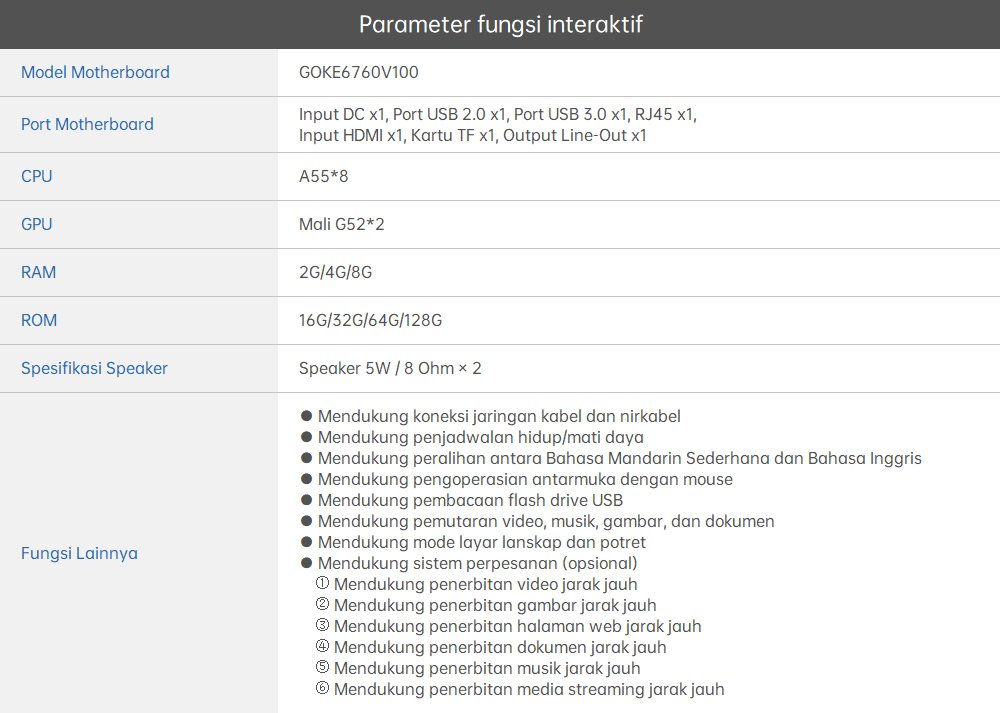
Task: Click the 2G/4G/8G RAM value
Action: (x=335, y=272)
